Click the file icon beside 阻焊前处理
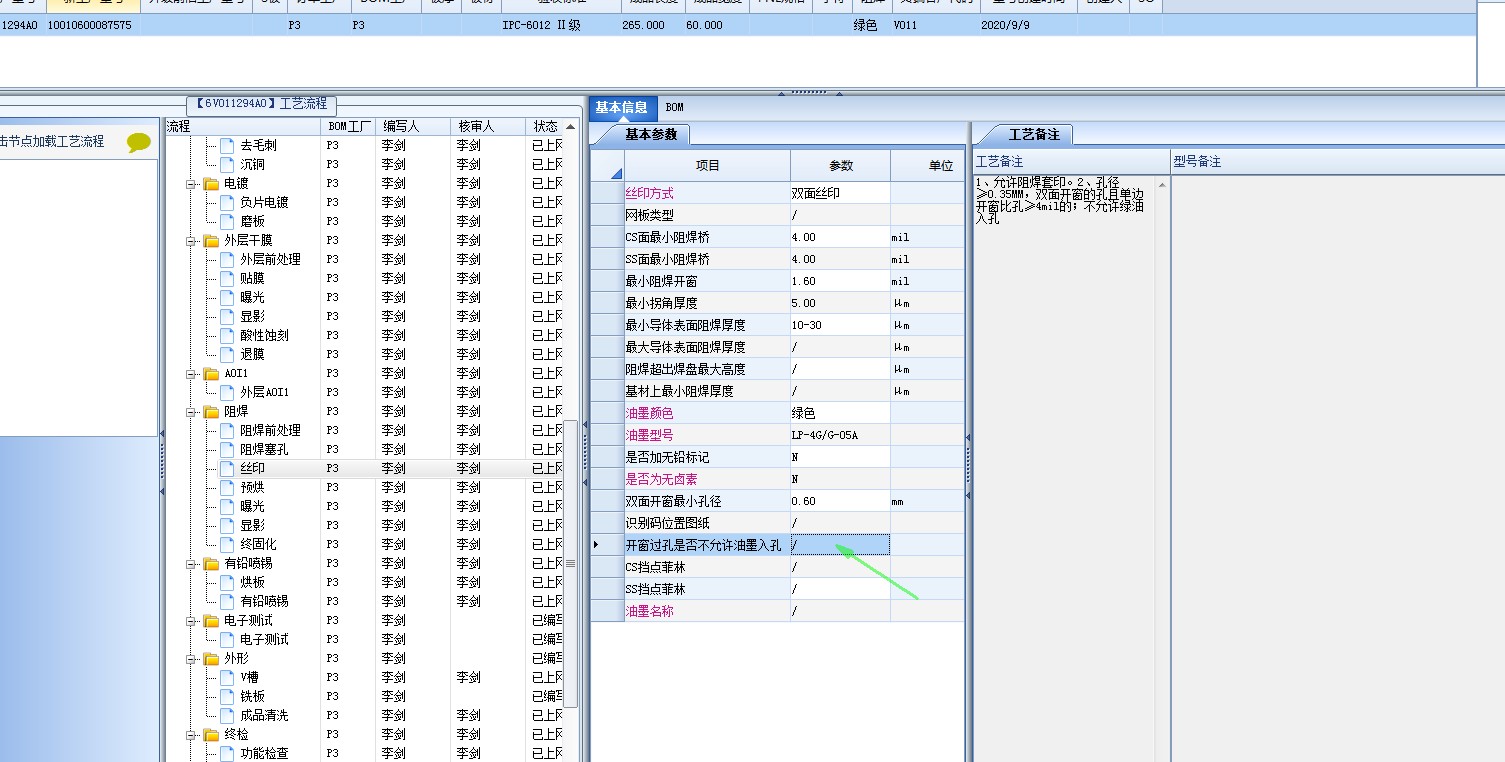This screenshot has width=1505, height=762. coord(227,431)
